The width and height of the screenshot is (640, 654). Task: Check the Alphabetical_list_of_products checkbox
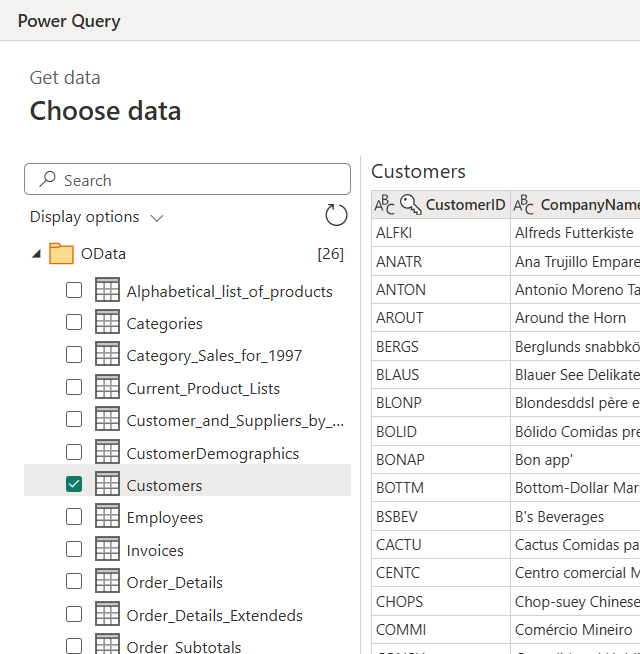[x=74, y=291]
